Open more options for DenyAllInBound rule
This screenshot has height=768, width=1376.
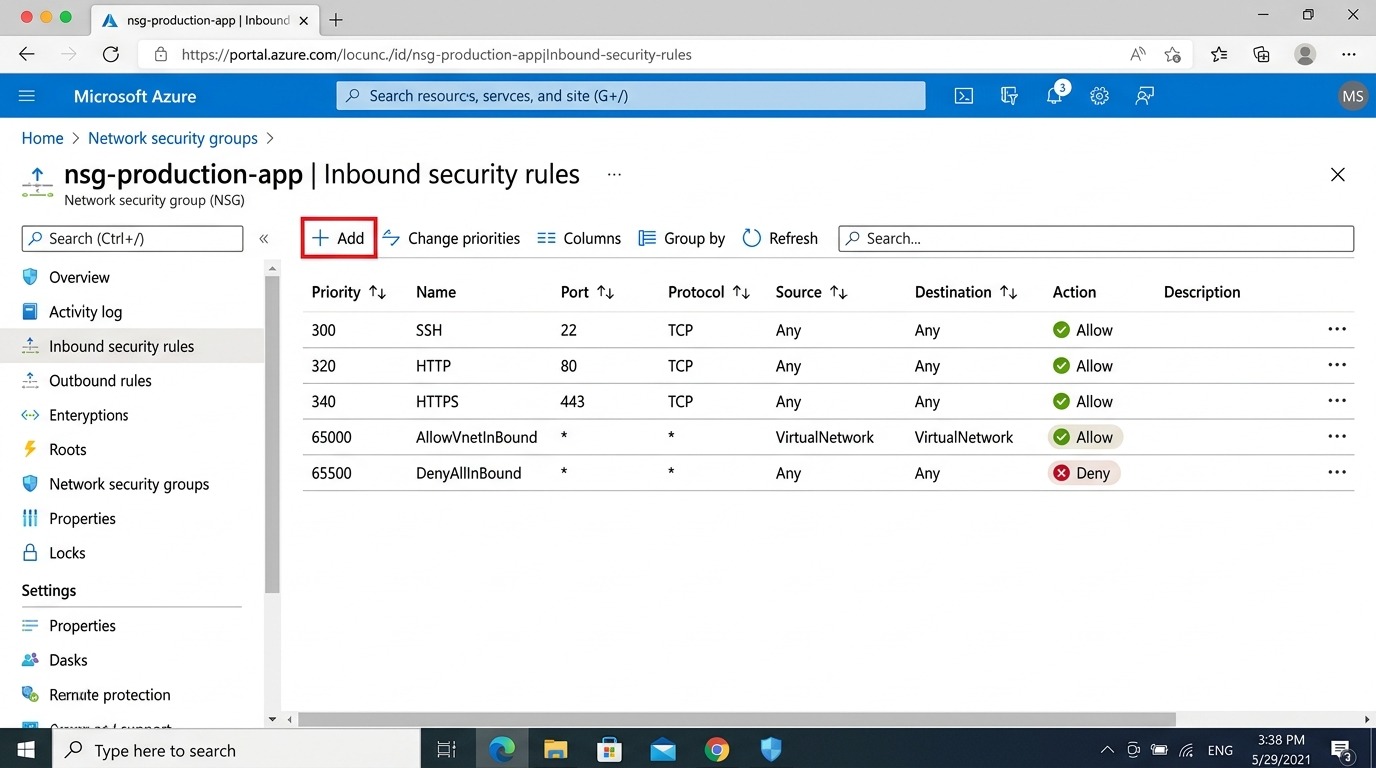tap(1337, 472)
